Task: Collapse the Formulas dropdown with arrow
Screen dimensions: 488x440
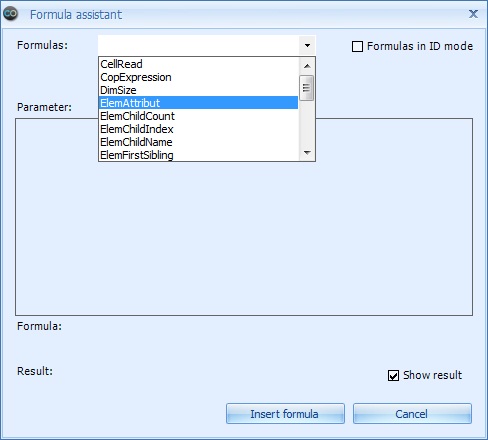Action: [x=307, y=45]
